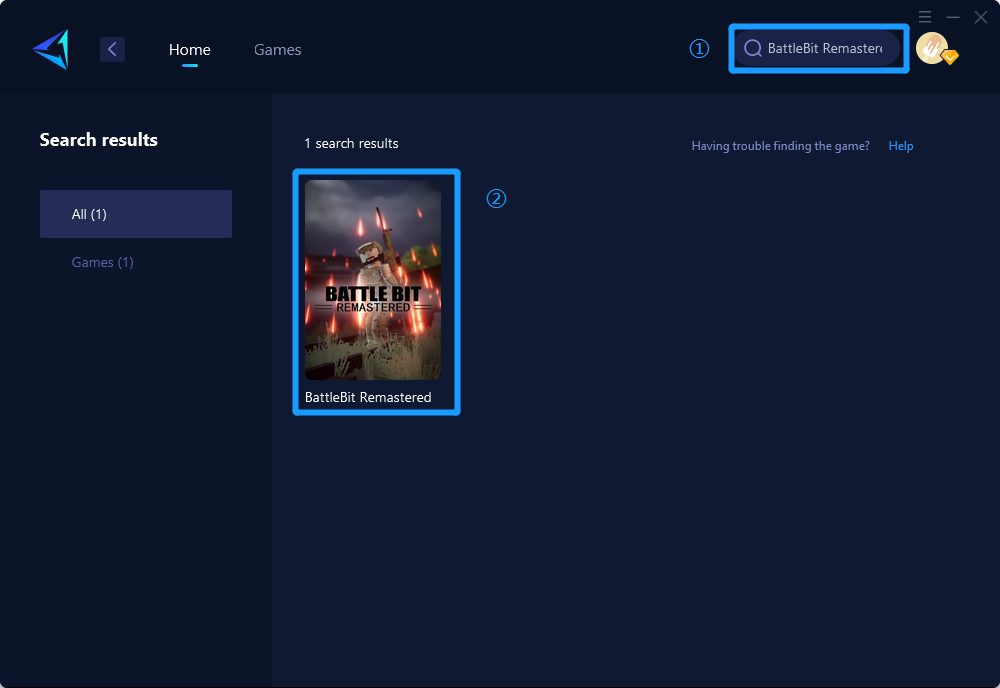Open the Games tab

pyautogui.click(x=277, y=49)
